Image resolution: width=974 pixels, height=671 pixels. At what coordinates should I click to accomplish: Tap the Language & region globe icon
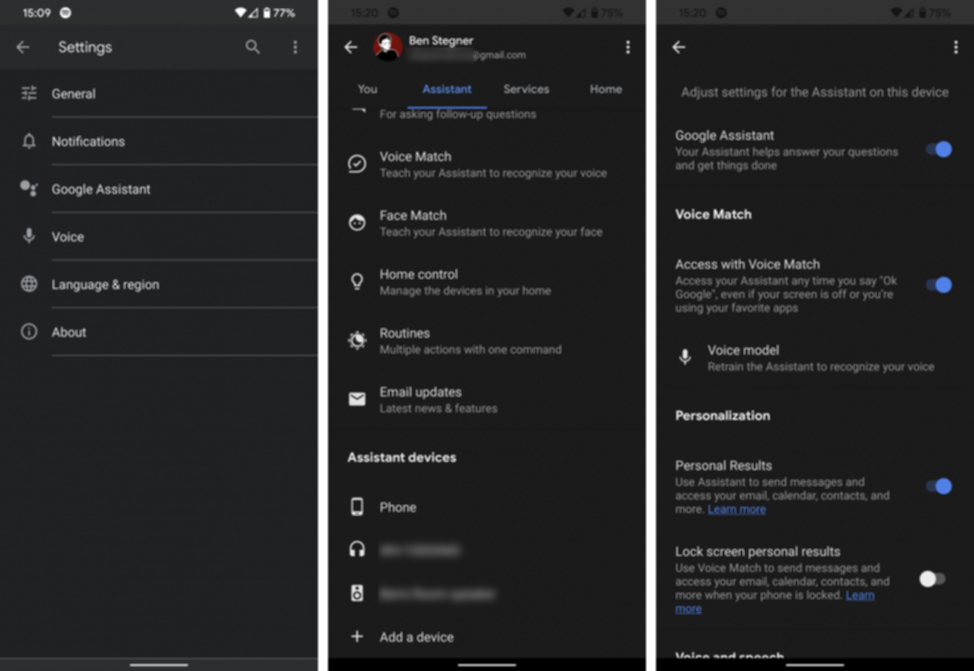pyautogui.click(x=29, y=284)
